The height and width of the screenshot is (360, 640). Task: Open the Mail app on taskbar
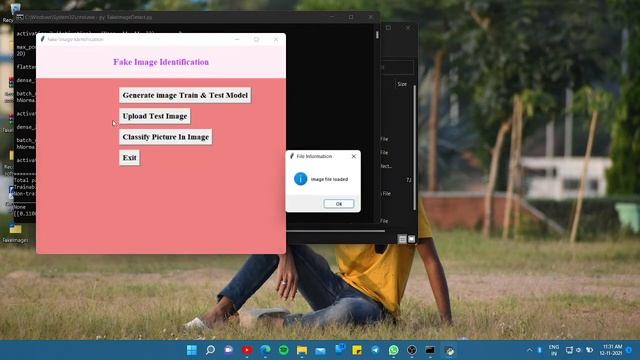pyautogui.click(x=320, y=350)
